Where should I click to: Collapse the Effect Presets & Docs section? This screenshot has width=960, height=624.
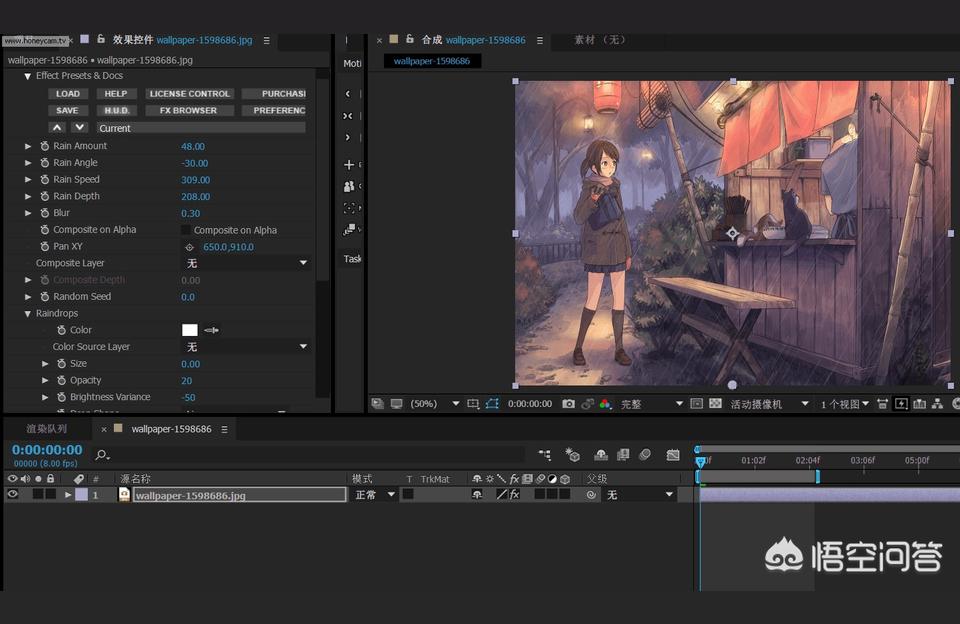coord(28,76)
